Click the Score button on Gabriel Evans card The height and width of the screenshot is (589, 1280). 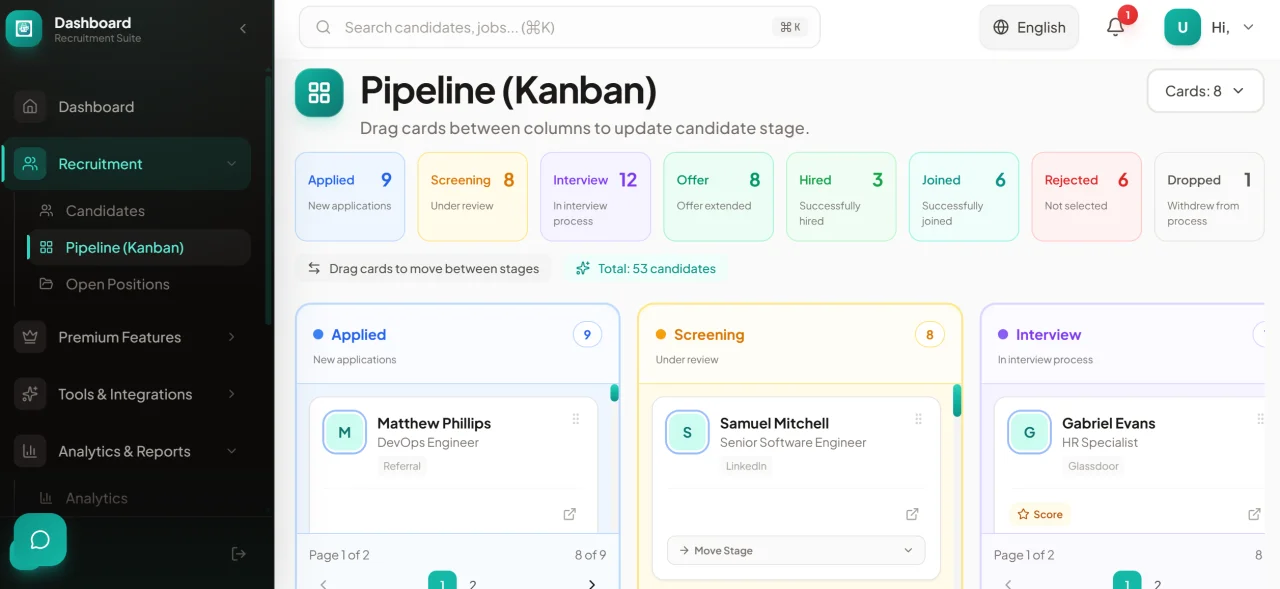[1040, 514]
